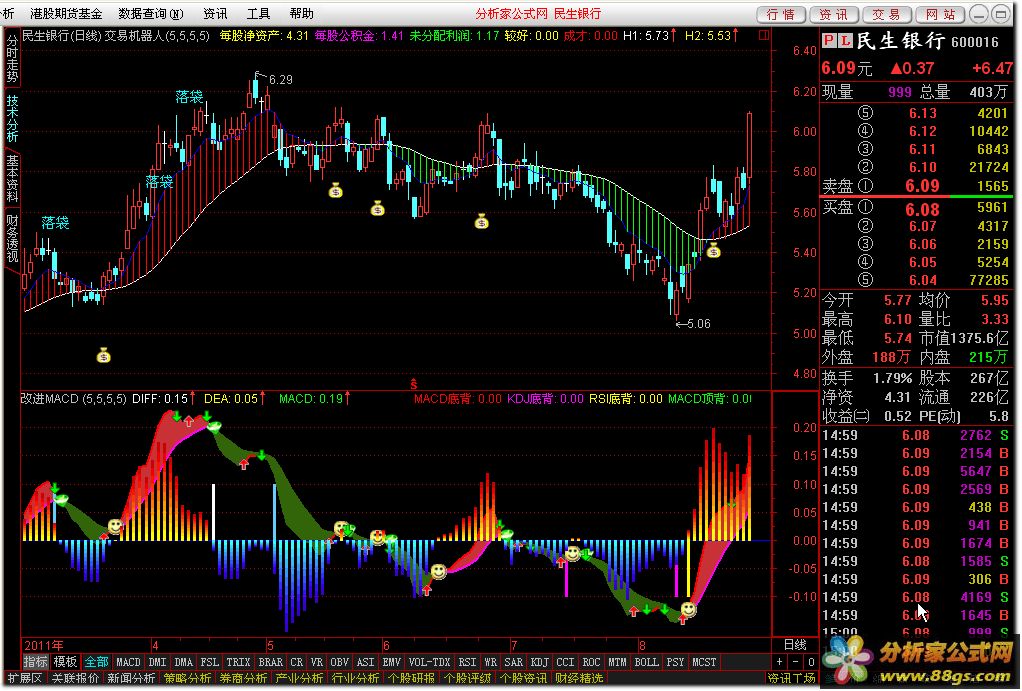The image size is (1022, 691).
Task: Select the OBV indicator tab
Action: (340, 662)
